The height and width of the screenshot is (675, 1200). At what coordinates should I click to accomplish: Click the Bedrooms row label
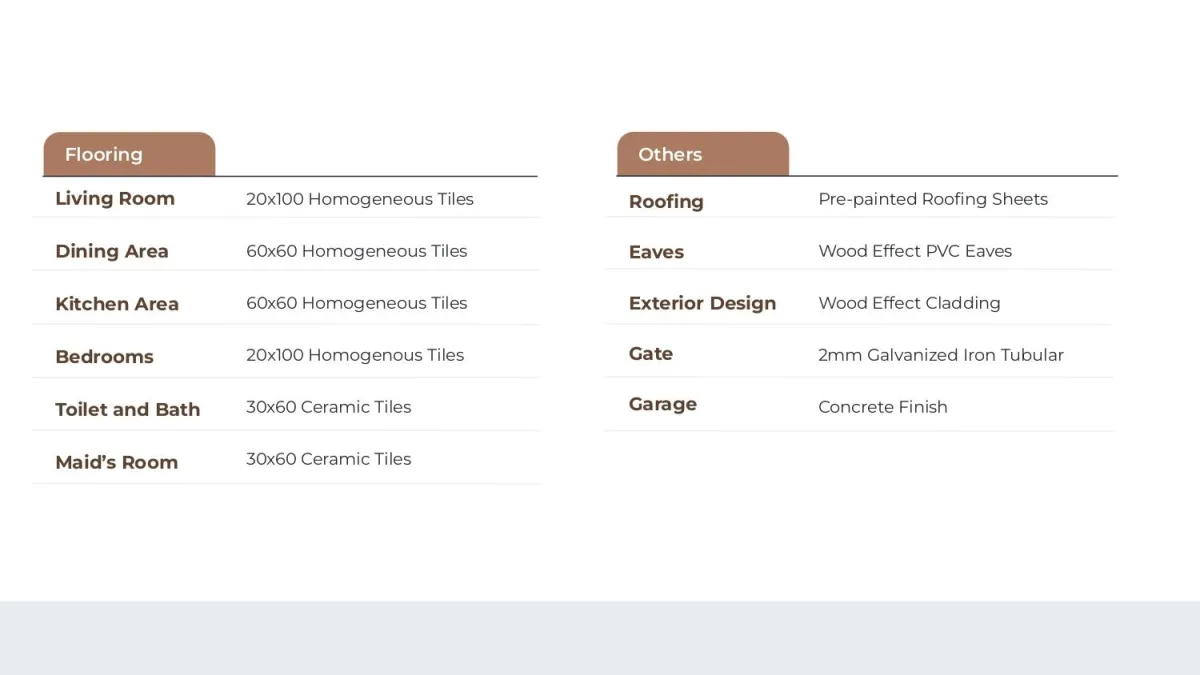point(104,357)
